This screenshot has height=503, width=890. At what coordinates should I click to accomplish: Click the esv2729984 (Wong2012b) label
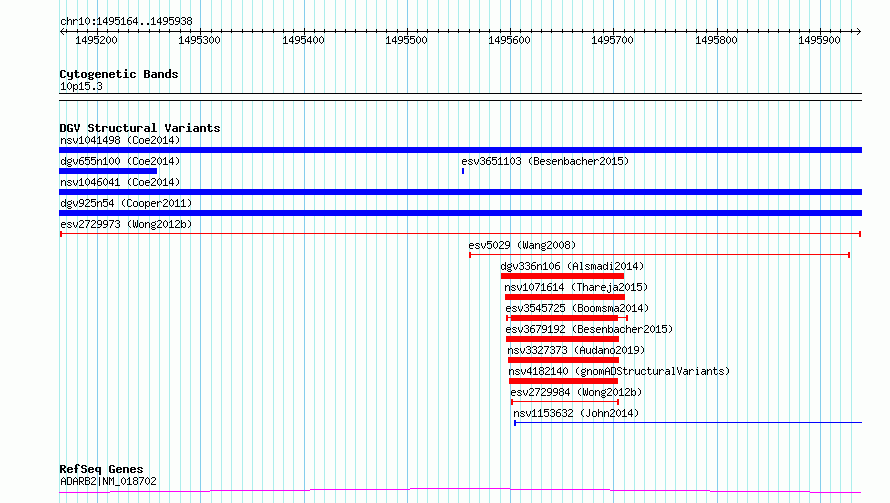pos(576,392)
